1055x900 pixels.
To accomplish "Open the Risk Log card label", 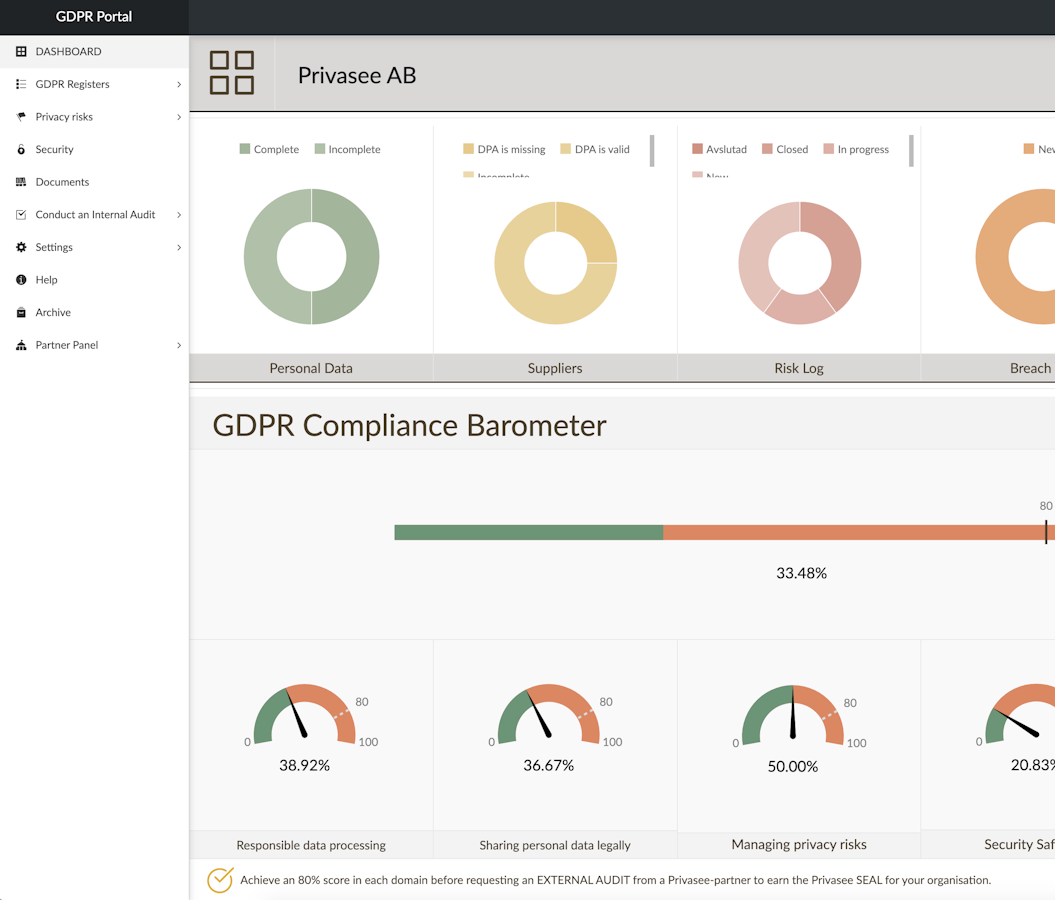I will (x=798, y=368).
